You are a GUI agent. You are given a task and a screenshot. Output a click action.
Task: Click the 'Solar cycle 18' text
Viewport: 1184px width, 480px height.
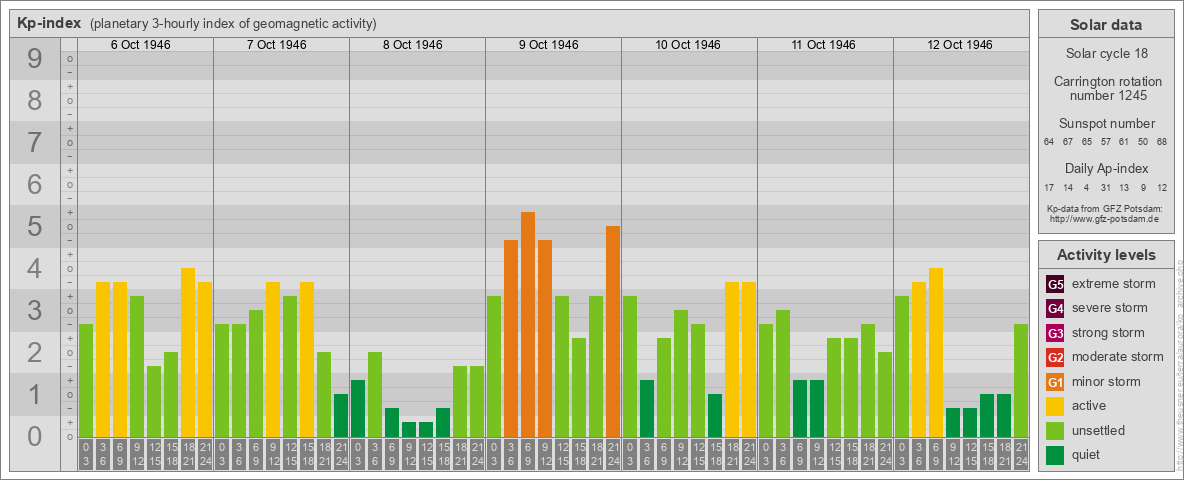pos(1106,54)
